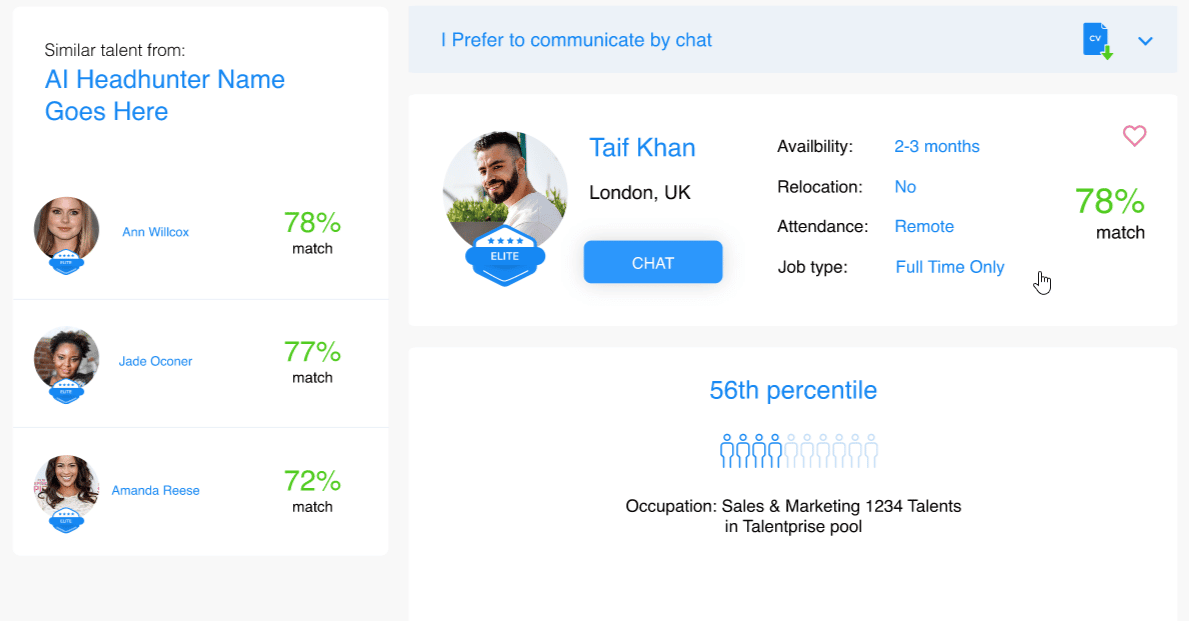This screenshot has width=1189, height=621.
Task: Click the 56th percentile heading
Action: pyautogui.click(x=793, y=390)
